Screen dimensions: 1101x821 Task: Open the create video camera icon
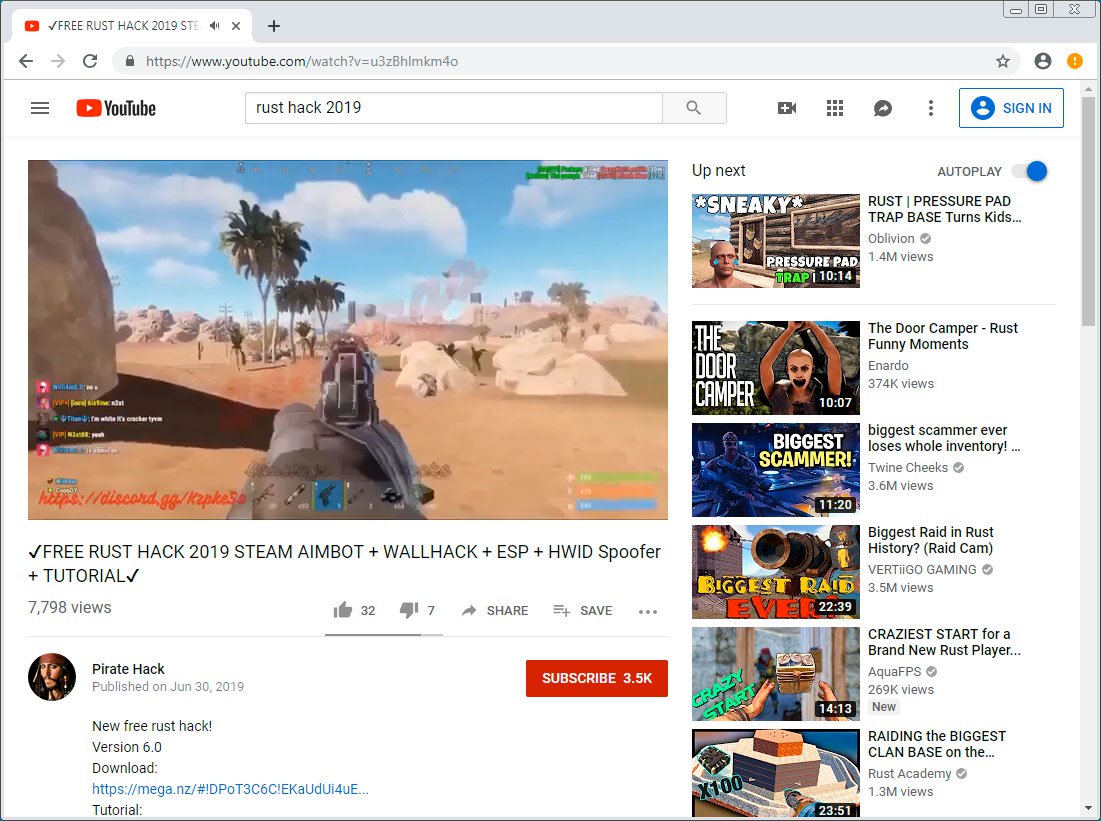pos(786,108)
